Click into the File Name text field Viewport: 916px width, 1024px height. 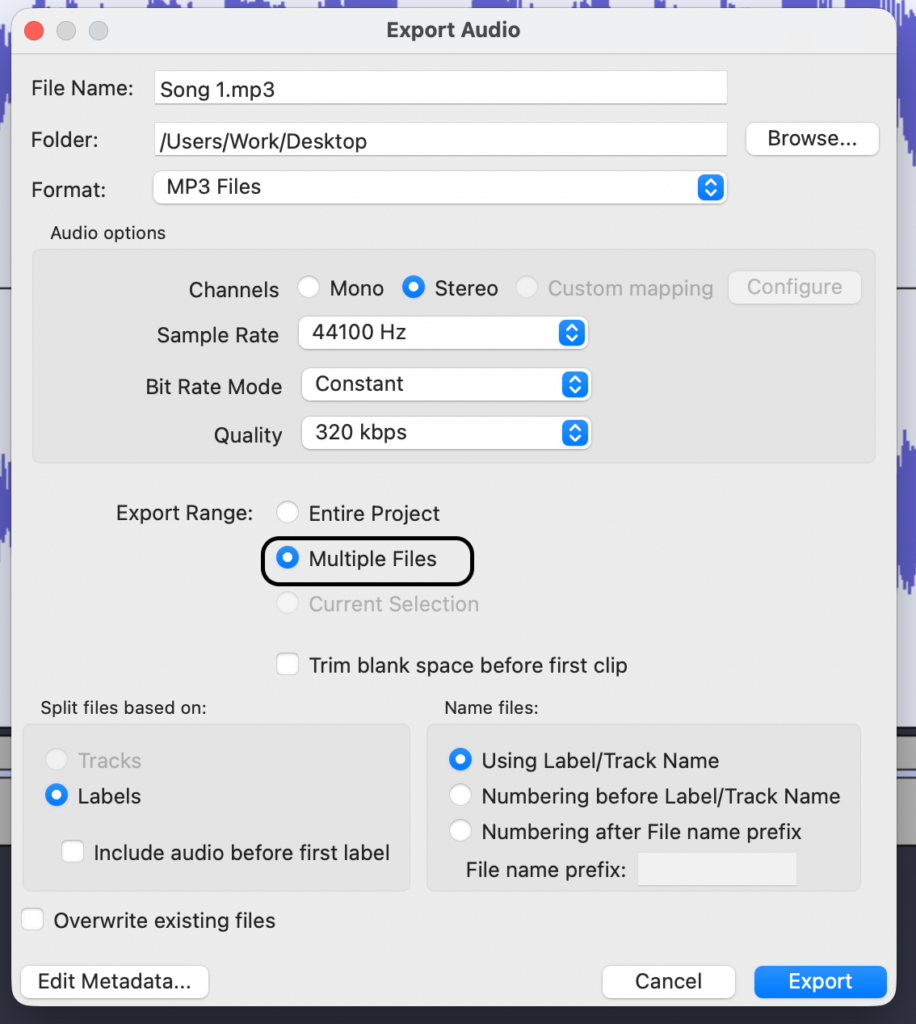coord(440,89)
